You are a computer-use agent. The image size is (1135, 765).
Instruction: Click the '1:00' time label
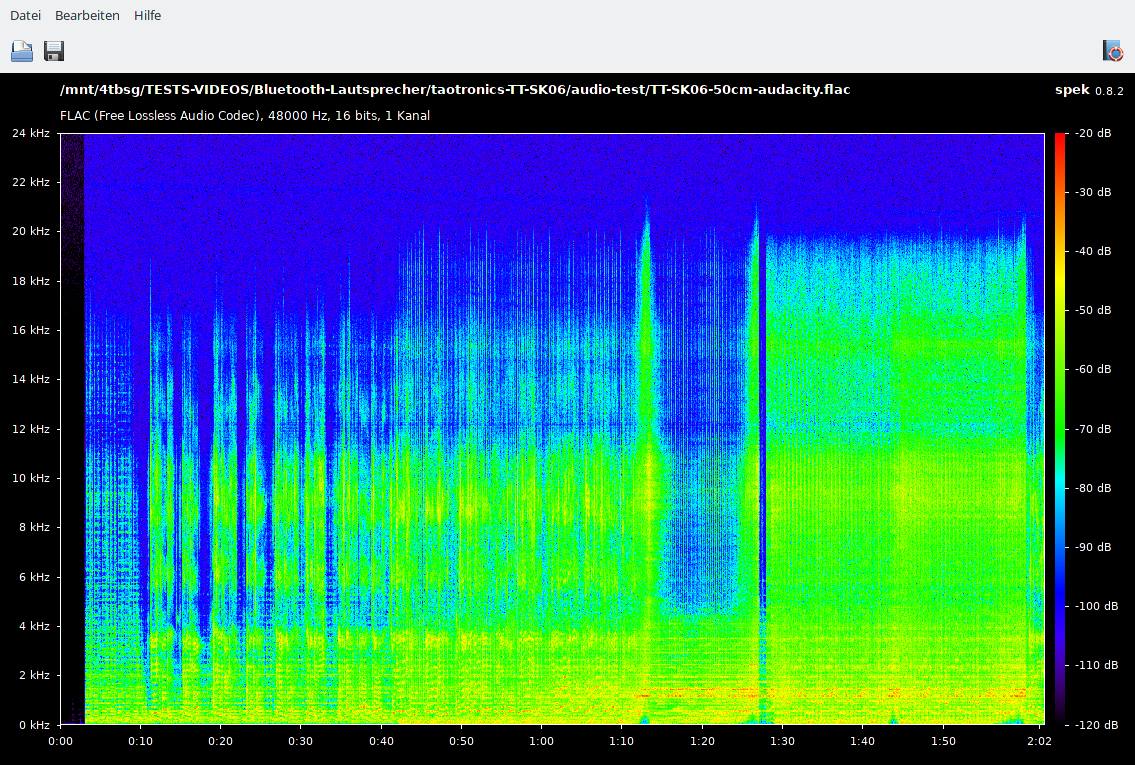[541, 741]
